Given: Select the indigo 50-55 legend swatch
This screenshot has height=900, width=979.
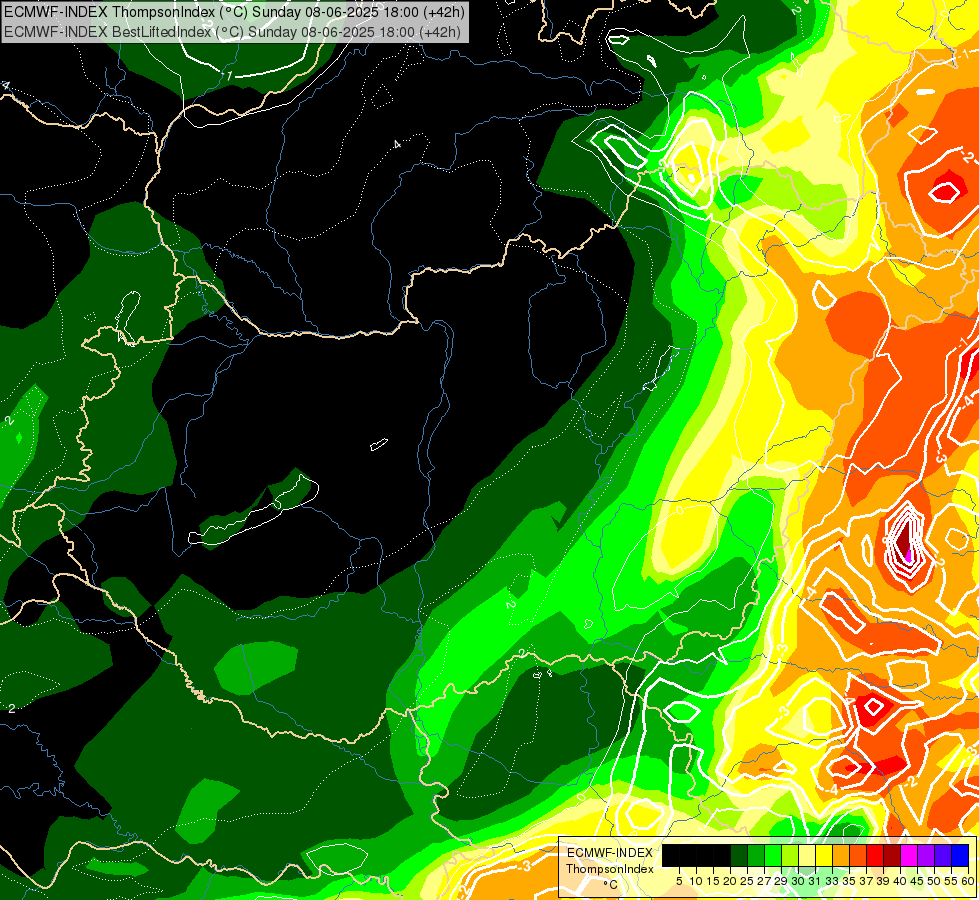Looking at the screenshot, I should coord(943,855).
